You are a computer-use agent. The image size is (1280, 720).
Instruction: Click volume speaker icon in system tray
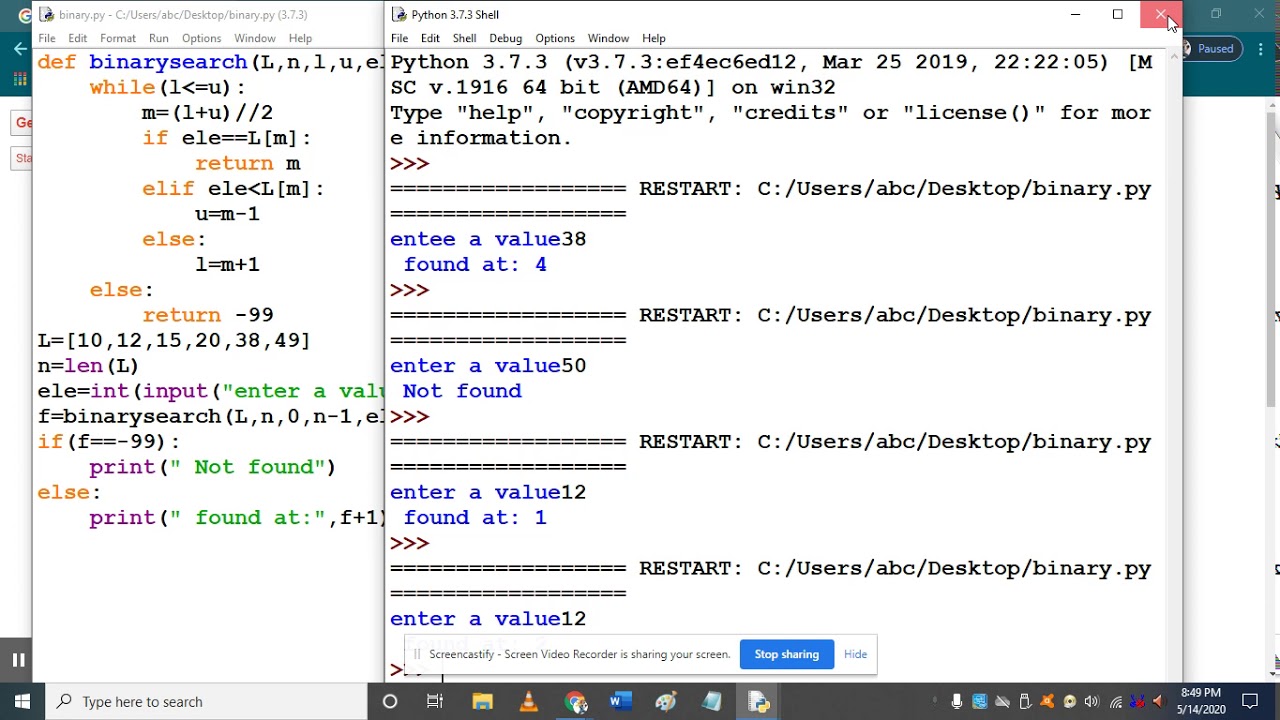(1091, 702)
